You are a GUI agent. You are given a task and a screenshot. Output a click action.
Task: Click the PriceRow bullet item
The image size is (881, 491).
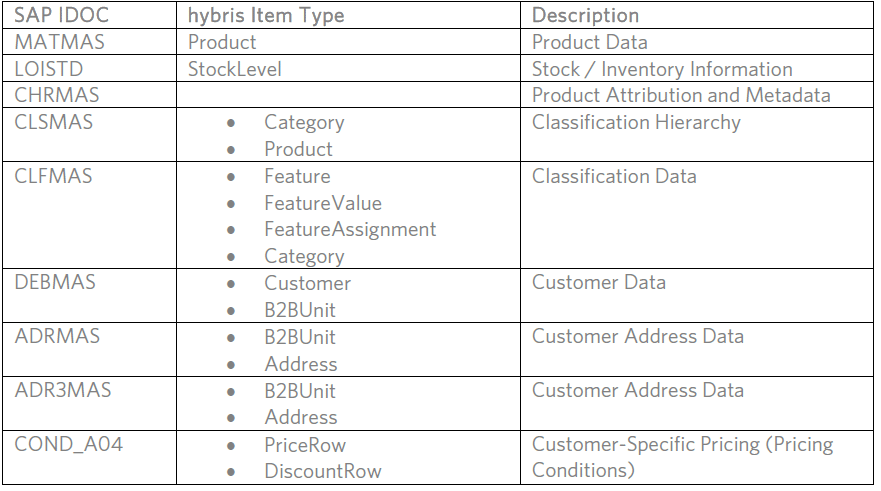click(x=305, y=444)
